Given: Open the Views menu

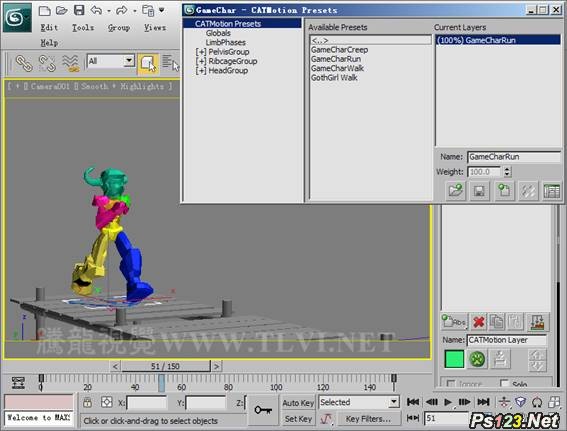Looking at the screenshot, I should (155, 27).
